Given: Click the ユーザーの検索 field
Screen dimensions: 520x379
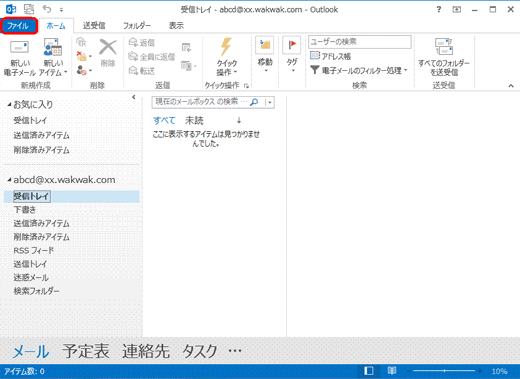Looking at the screenshot, I should pos(360,42).
